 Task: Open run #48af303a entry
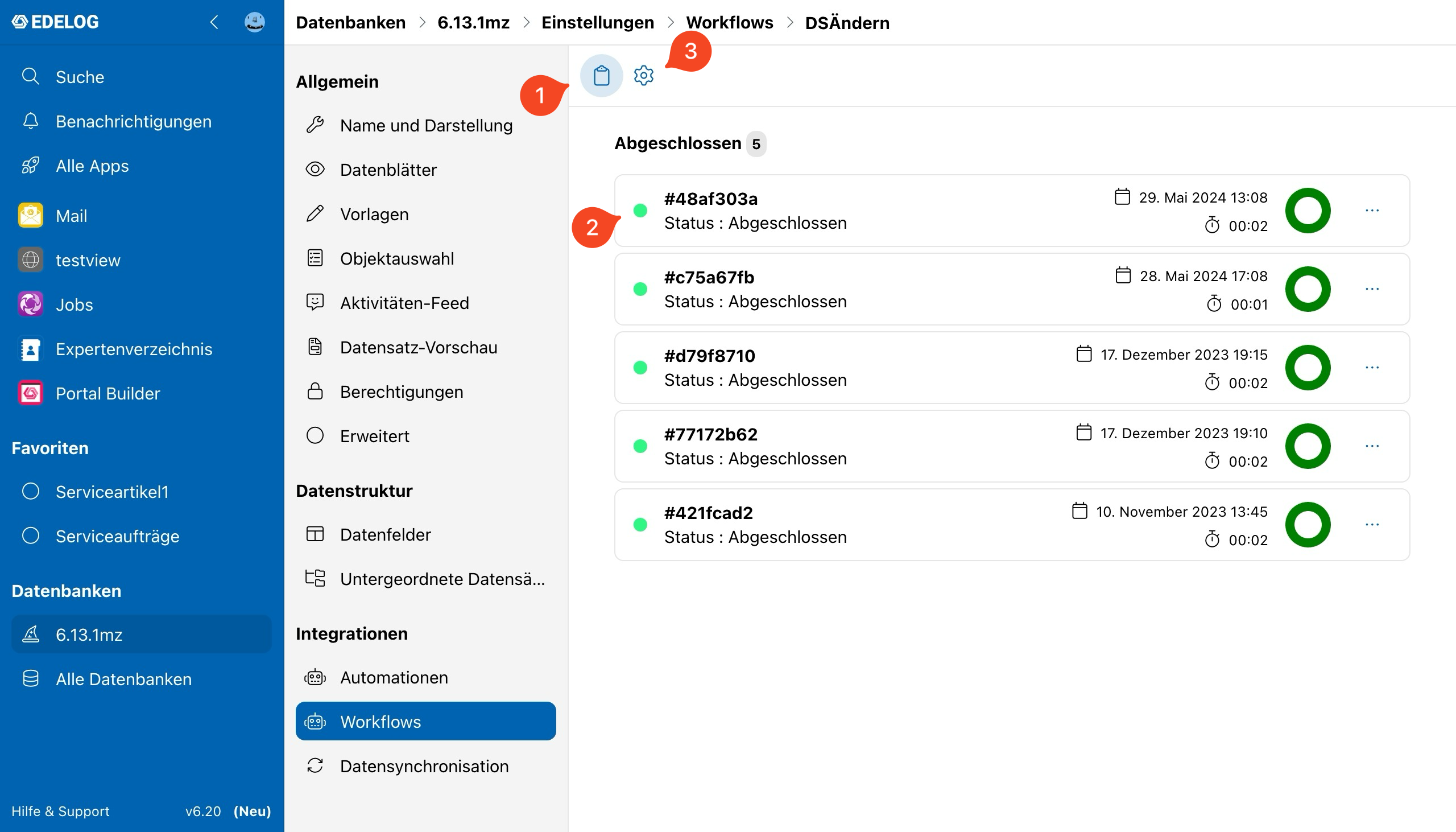[x=1012, y=211]
